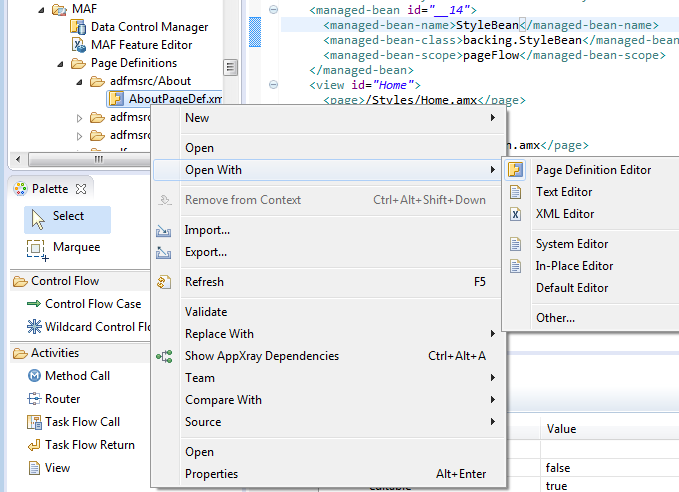Click Page Definition Editor icon
This screenshot has height=492, width=679.
pos(515,170)
